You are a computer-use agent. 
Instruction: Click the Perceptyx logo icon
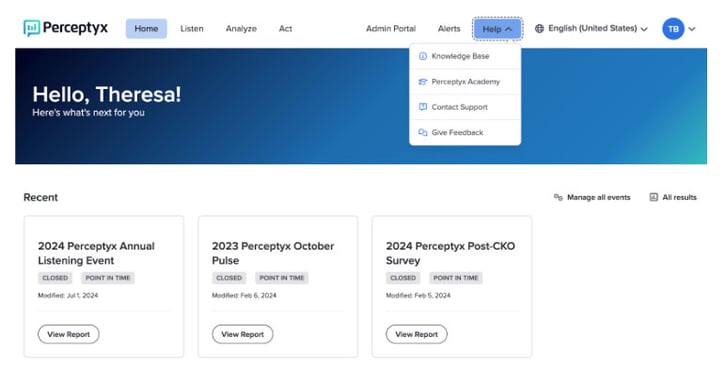tap(31, 28)
